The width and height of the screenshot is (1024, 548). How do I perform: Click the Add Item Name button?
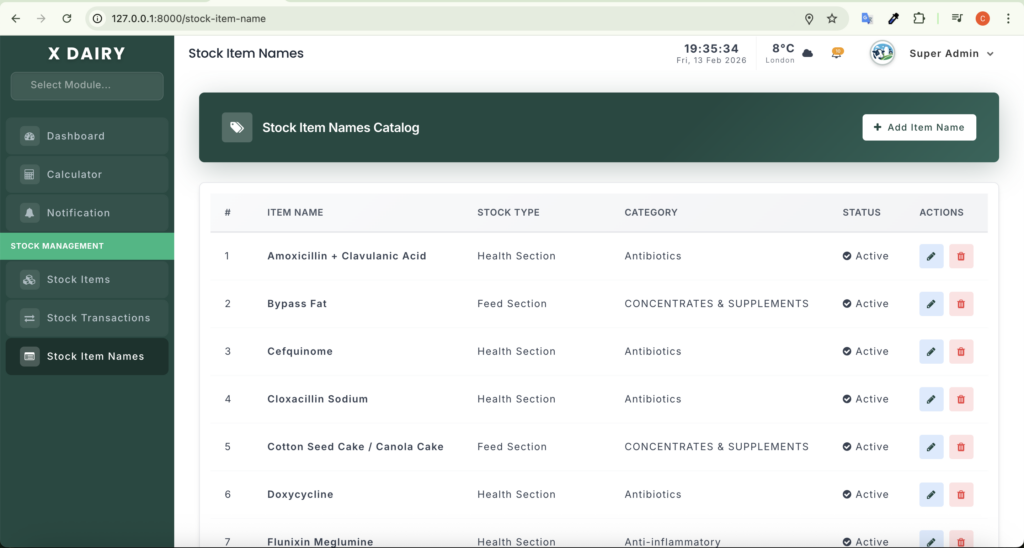point(919,128)
